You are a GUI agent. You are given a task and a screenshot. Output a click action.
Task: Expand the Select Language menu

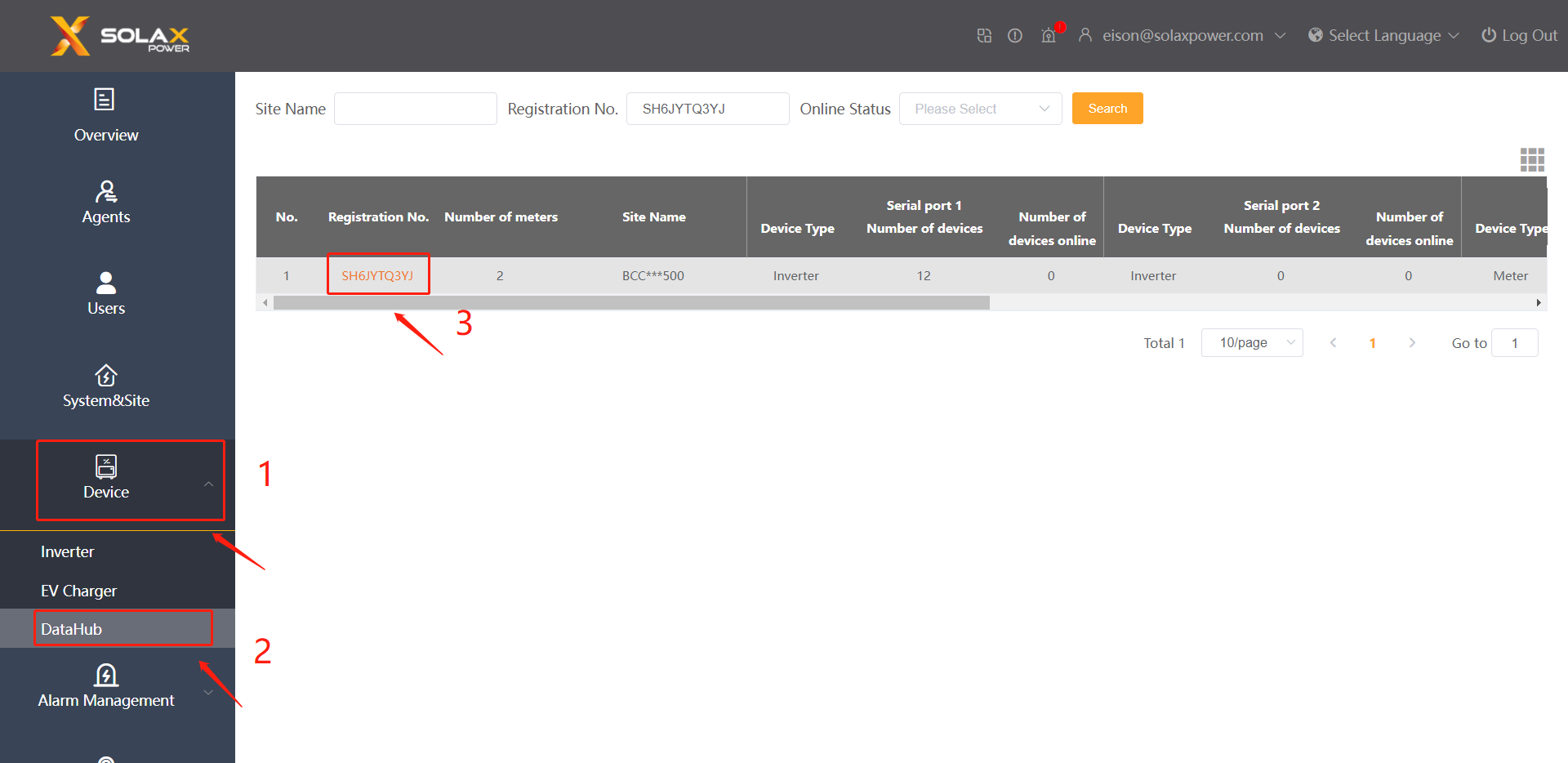pos(1383,35)
